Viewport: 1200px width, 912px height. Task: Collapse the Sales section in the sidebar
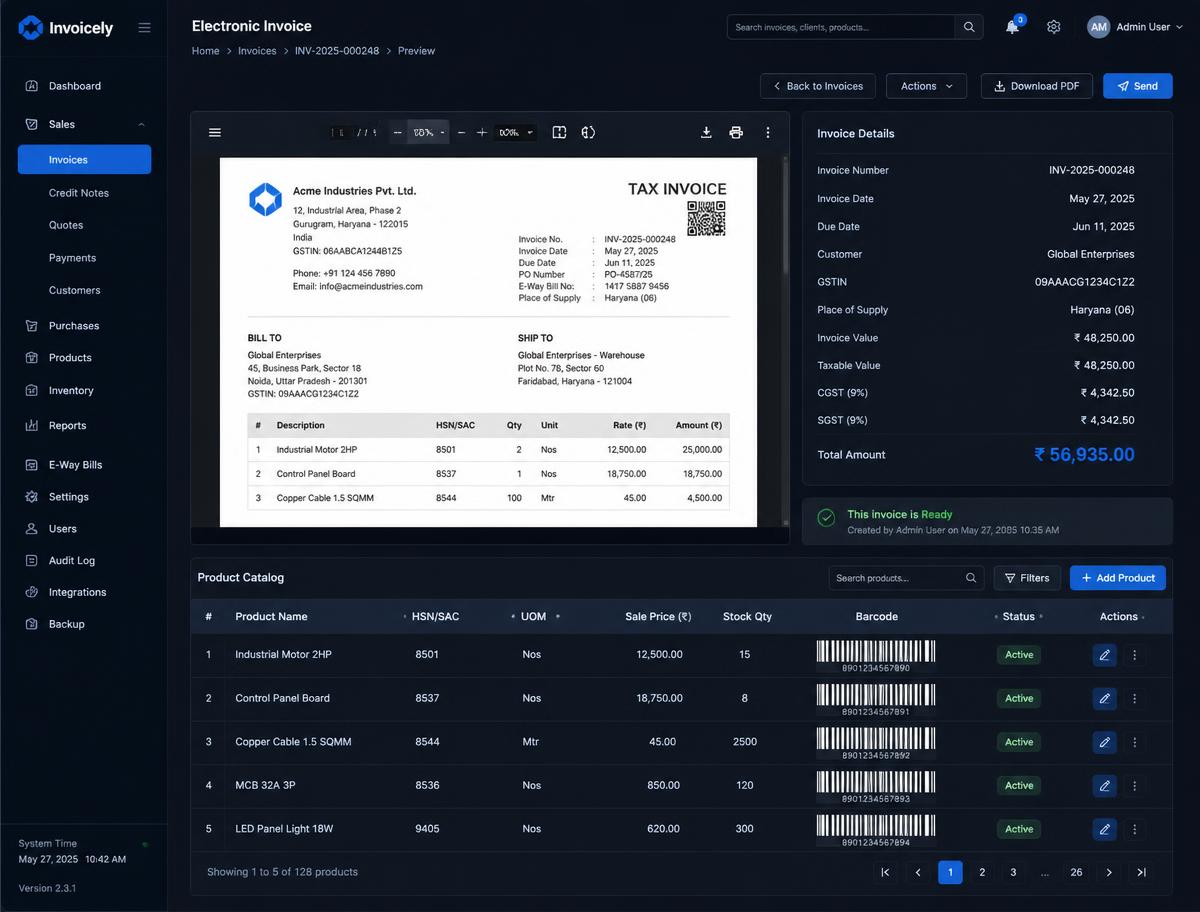(141, 124)
